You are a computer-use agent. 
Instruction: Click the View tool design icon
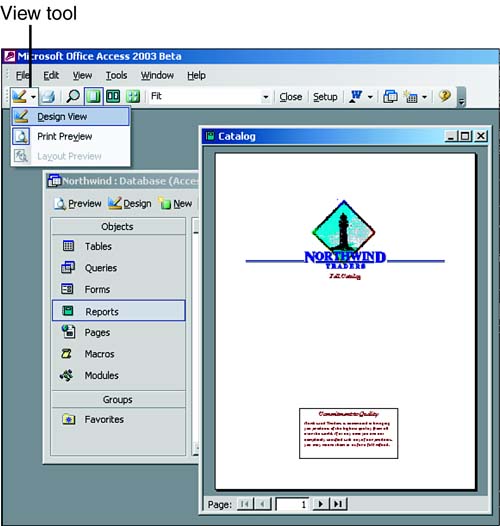pyautogui.click(x=19, y=97)
